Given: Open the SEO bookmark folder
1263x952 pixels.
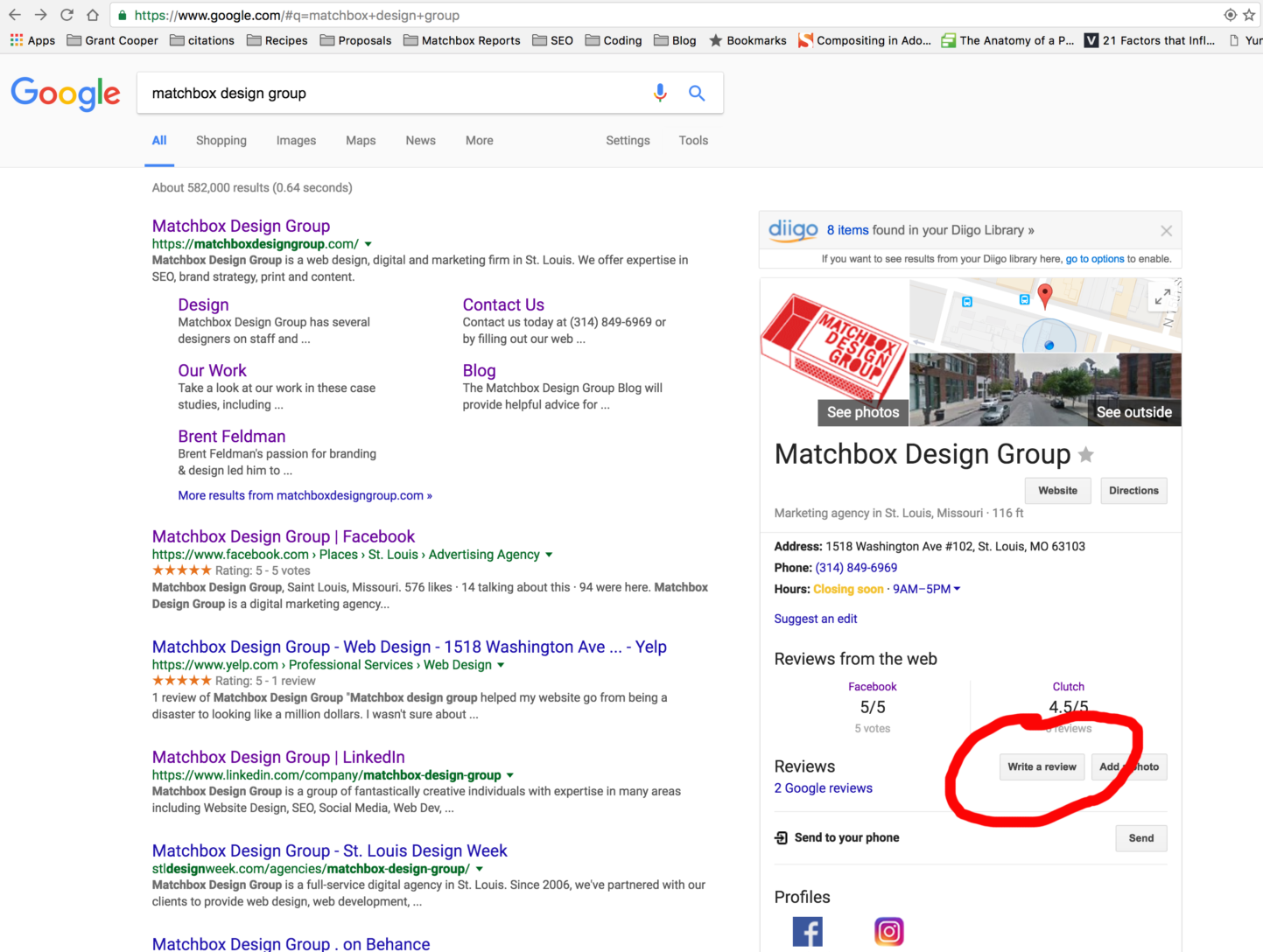Looking at the screenshot, I should (552, 40).
